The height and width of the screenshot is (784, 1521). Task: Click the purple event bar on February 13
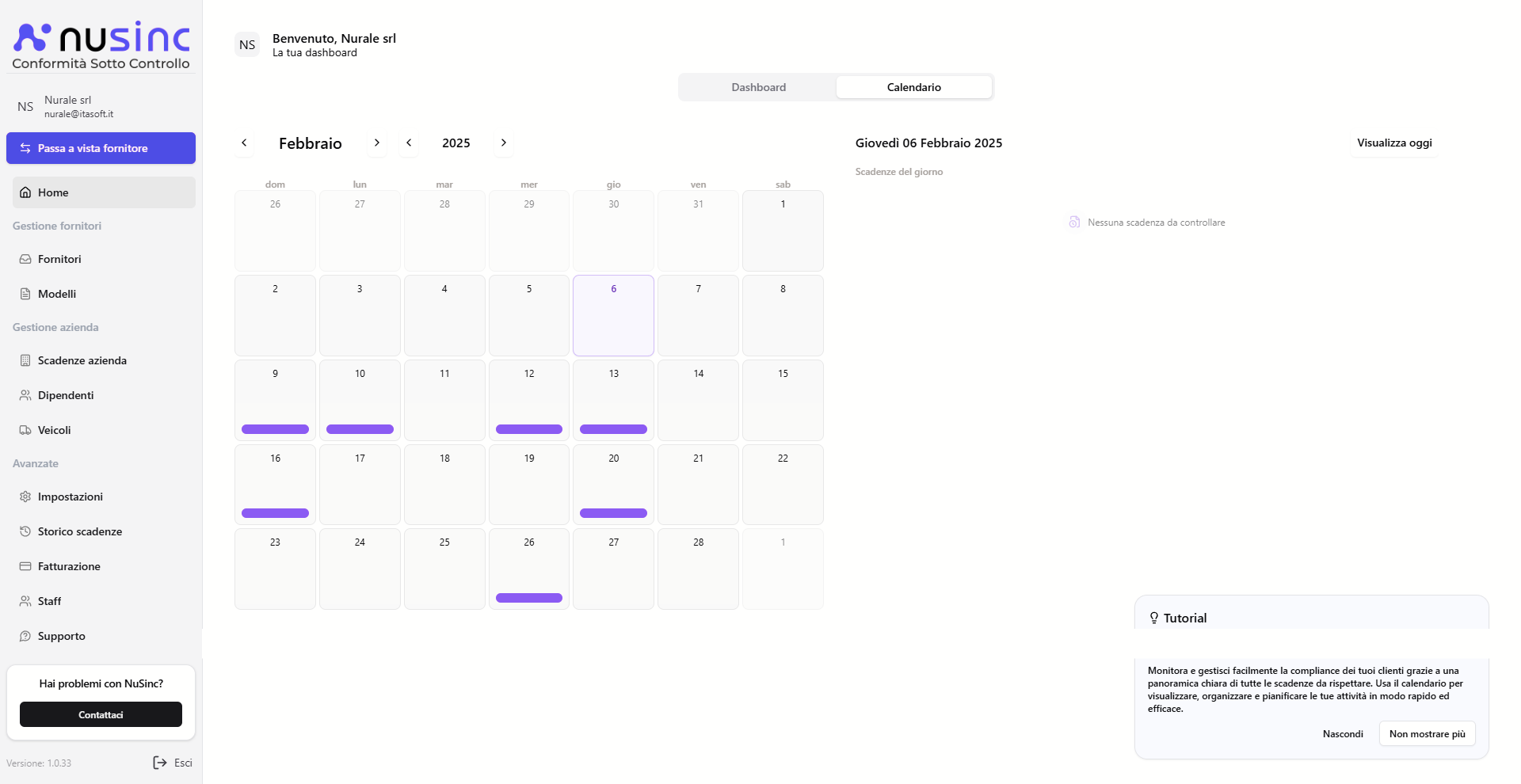(612, 428)
